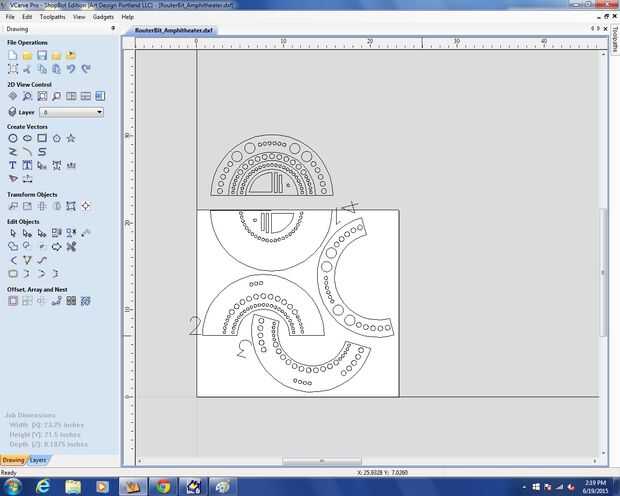Click the Undo arrow icon

[x=71, y=69]
